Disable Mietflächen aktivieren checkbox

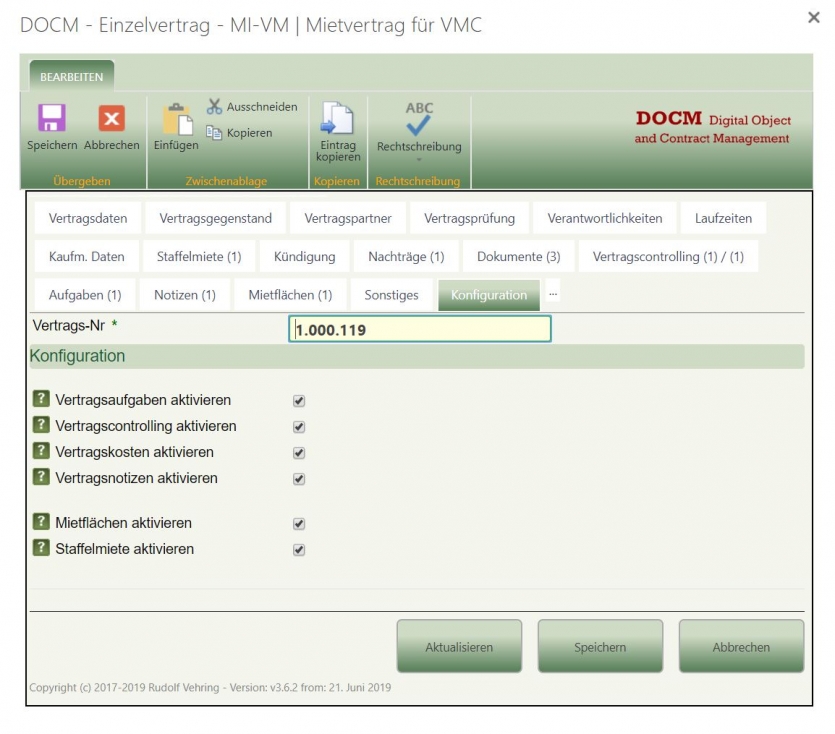(299, 524)
